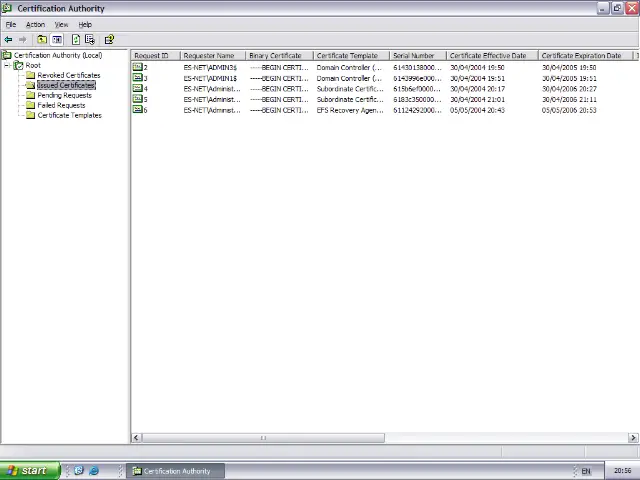Screen dimensions: 640x480
Task: Select the Root tree label
Action: click(x=33, y=65)
